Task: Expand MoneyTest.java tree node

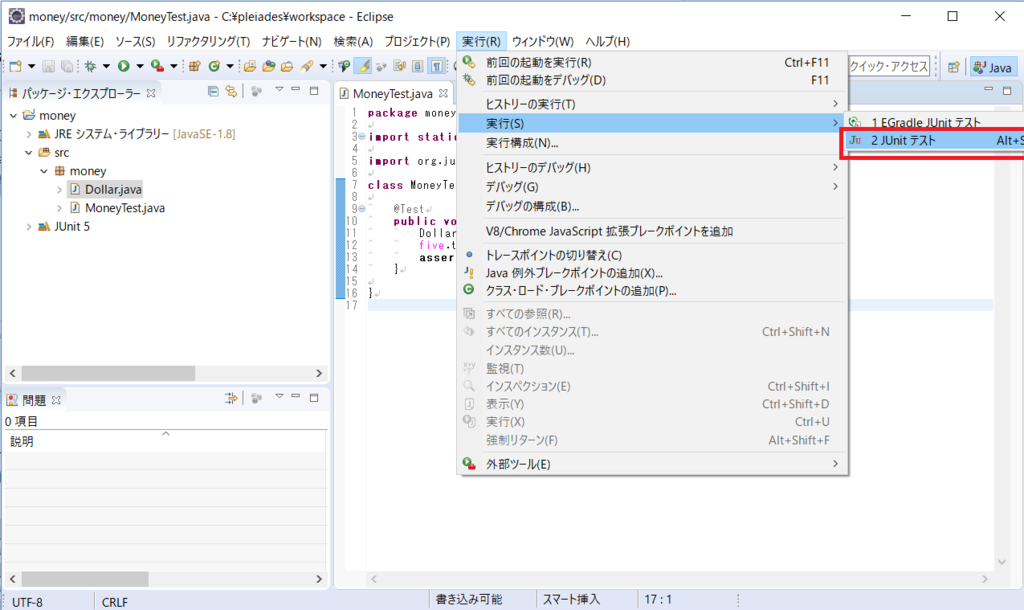Action: click(x=59, y=208)
